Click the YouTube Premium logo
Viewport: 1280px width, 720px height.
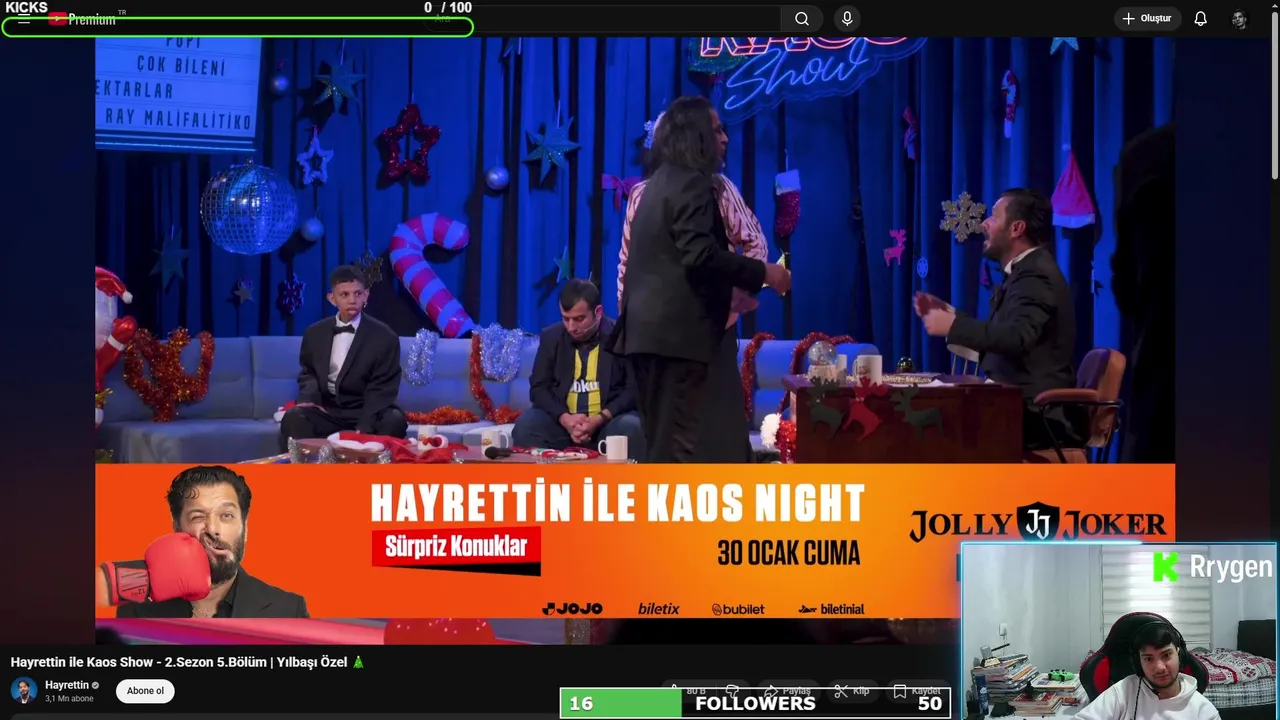(82, 19)
